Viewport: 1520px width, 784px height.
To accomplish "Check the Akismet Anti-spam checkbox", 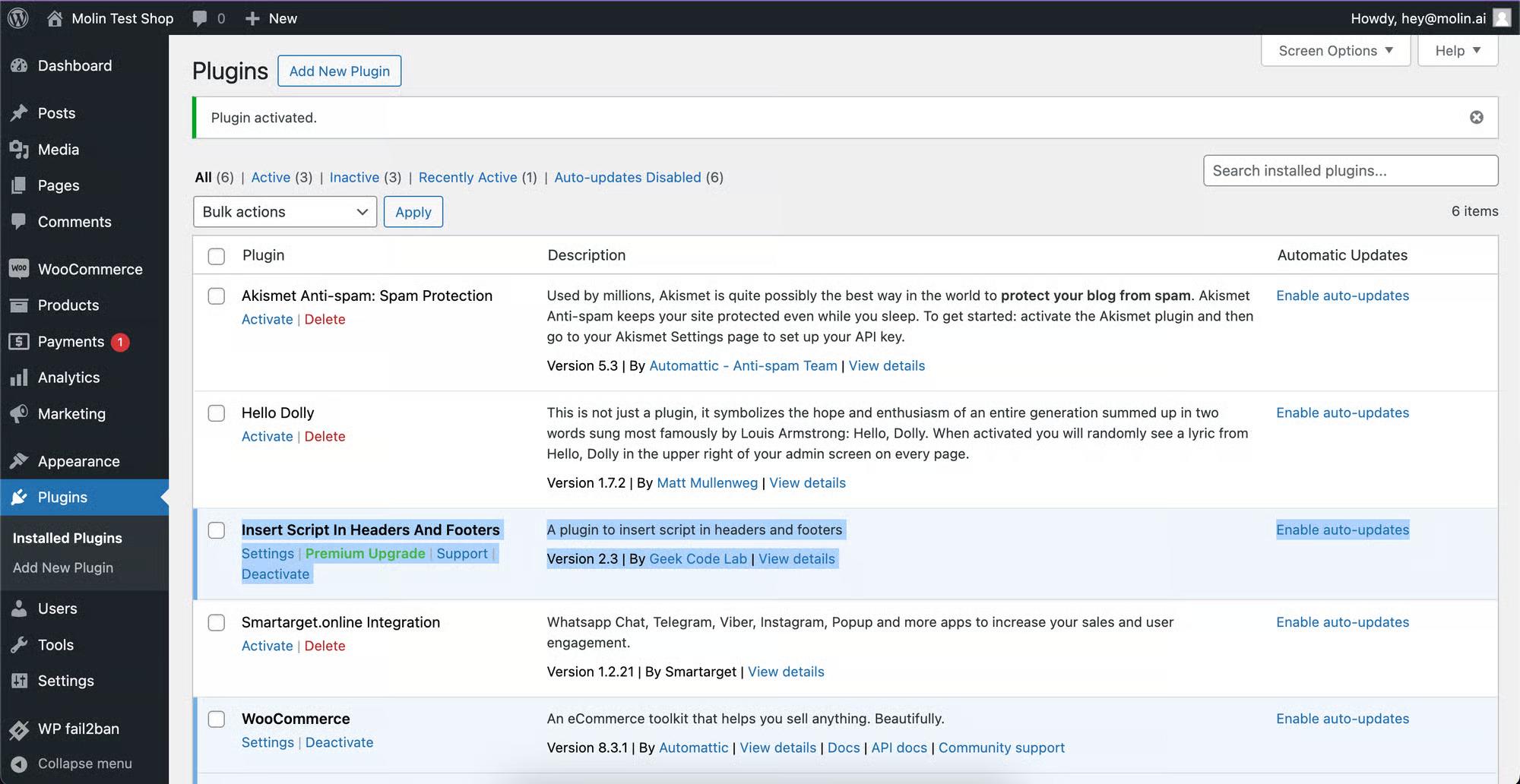I will pos(217,296).
